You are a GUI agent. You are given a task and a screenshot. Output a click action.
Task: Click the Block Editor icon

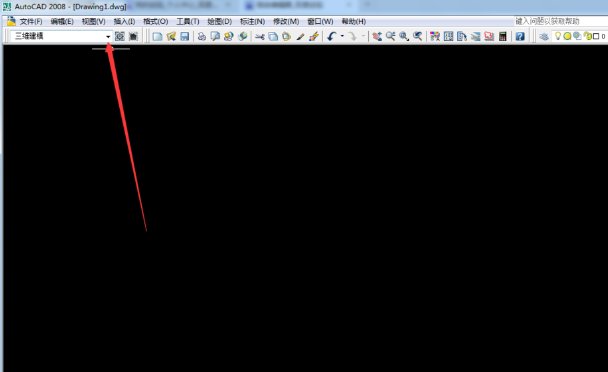click(314, 36)
